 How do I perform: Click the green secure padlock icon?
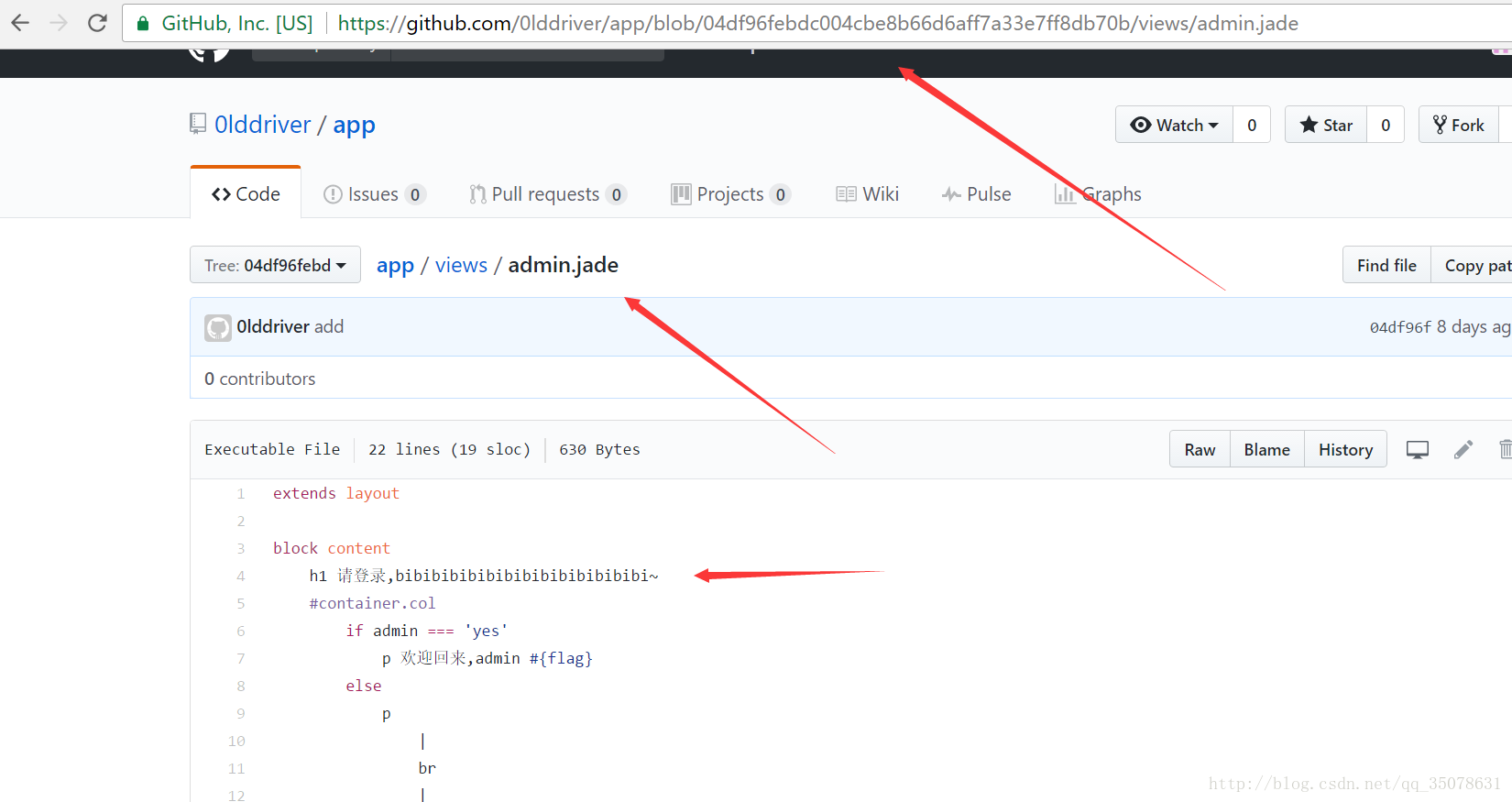143,24
